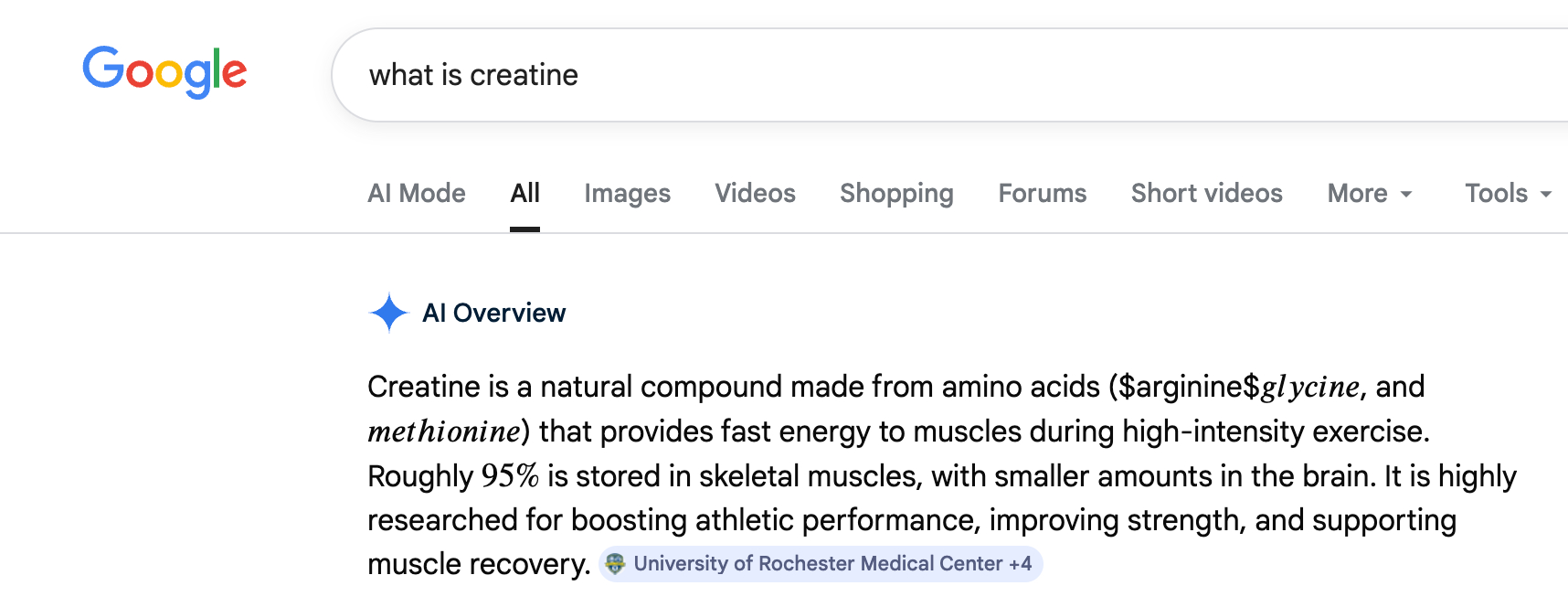1568x607 pixels.
Task: Go to the Videos tab
Action: (755, 194)
